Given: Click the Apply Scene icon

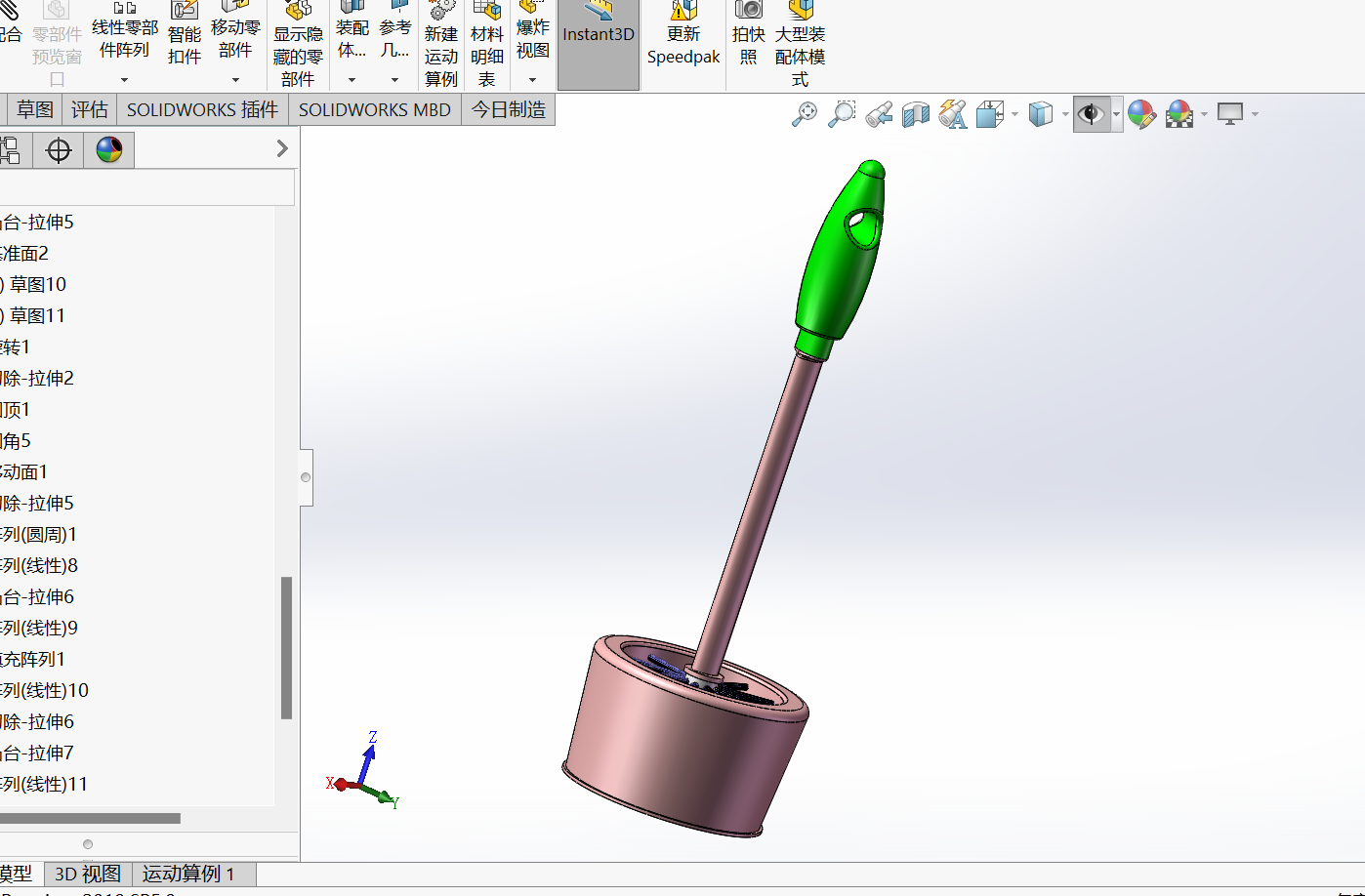Looking at the screenshot, I should 1179,114.
